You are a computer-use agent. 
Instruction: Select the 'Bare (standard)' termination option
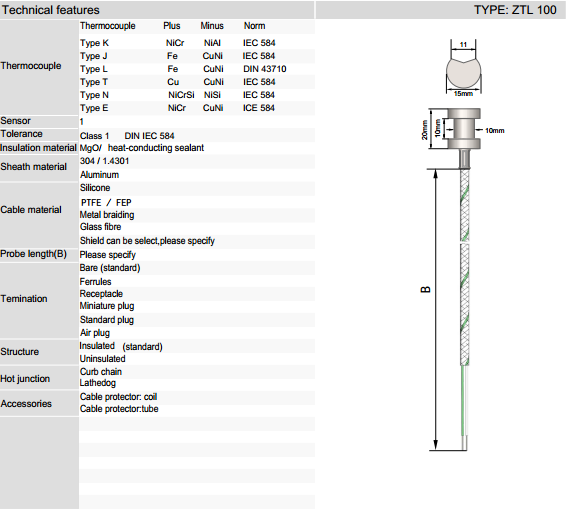(x=110, y=268)
